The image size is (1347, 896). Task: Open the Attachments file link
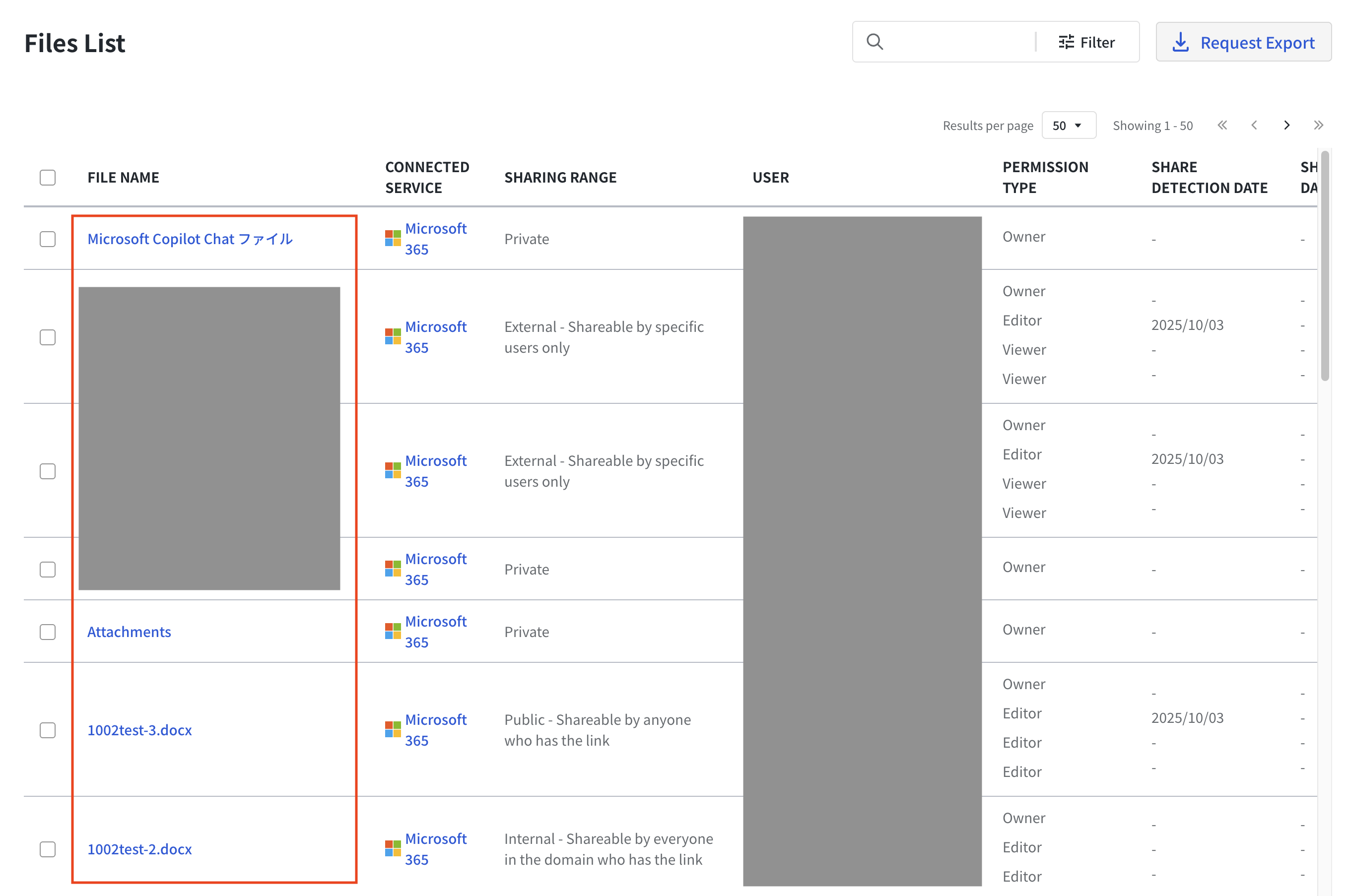(129, 632)
